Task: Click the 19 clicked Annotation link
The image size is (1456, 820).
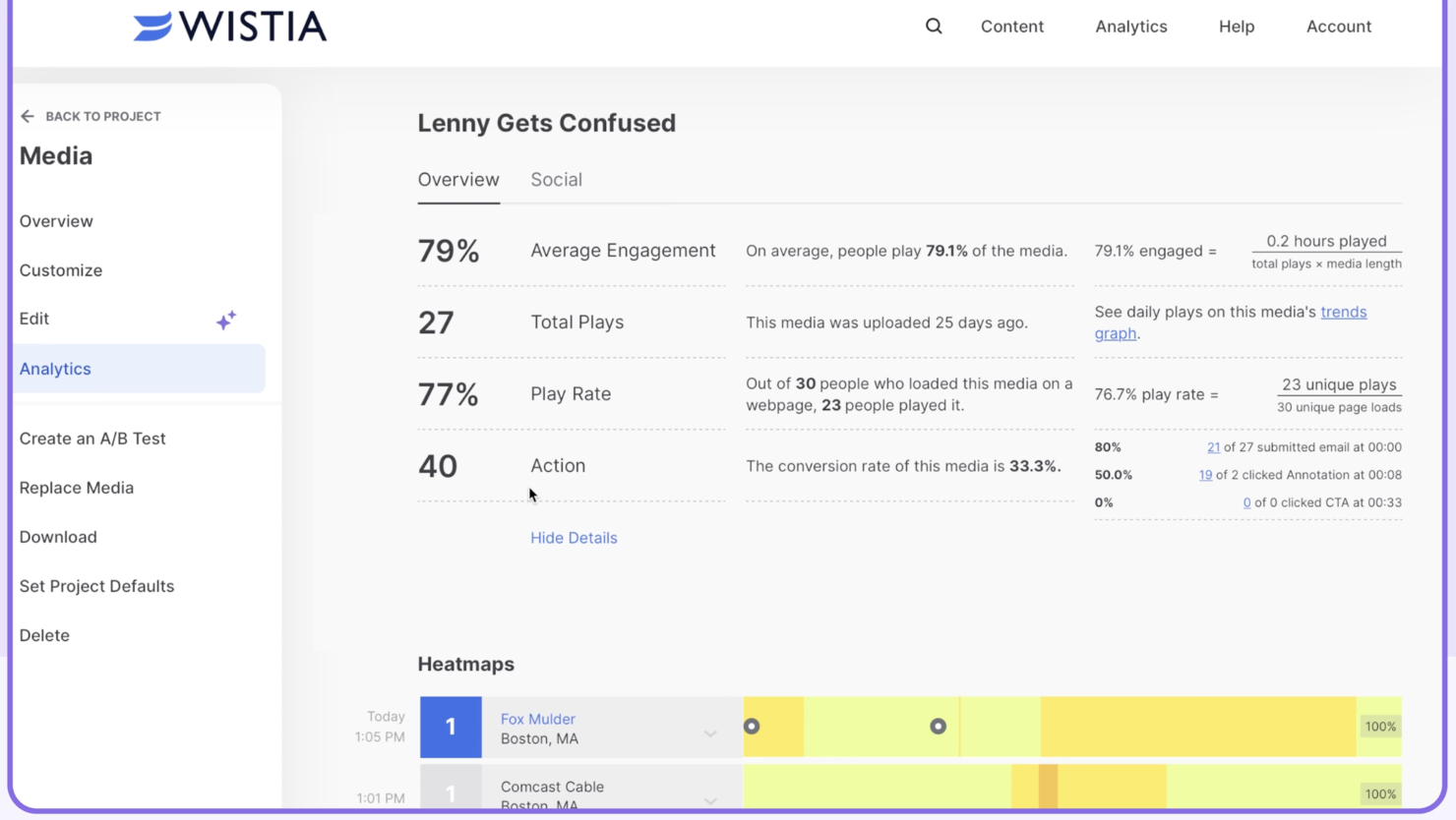Action: coord(1205,475)
